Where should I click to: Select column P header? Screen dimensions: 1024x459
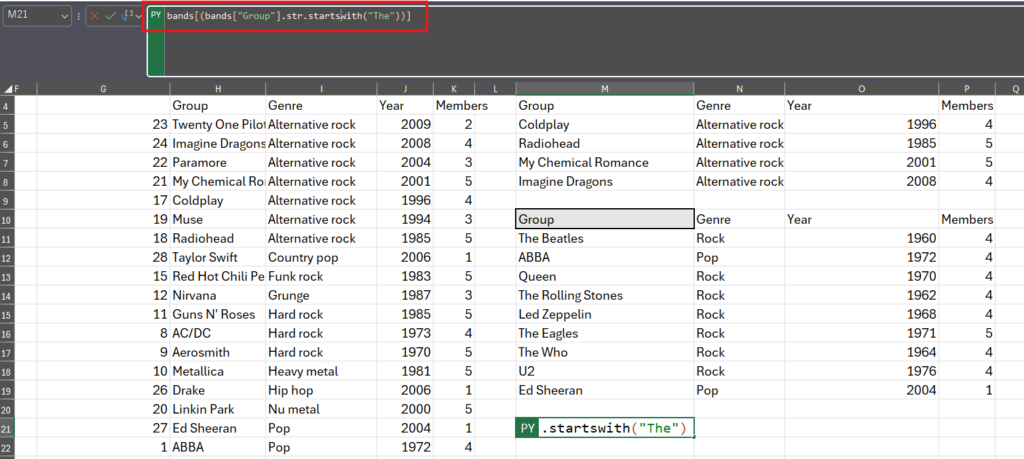pos(967,88)
